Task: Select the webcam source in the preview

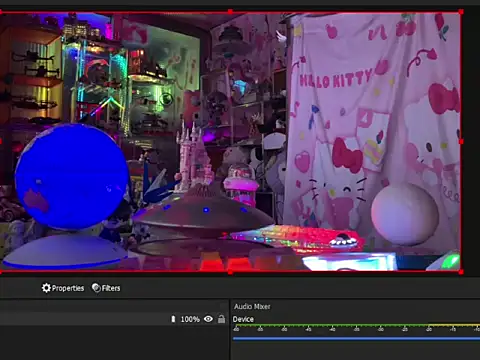Action: (x=230, y=142)
